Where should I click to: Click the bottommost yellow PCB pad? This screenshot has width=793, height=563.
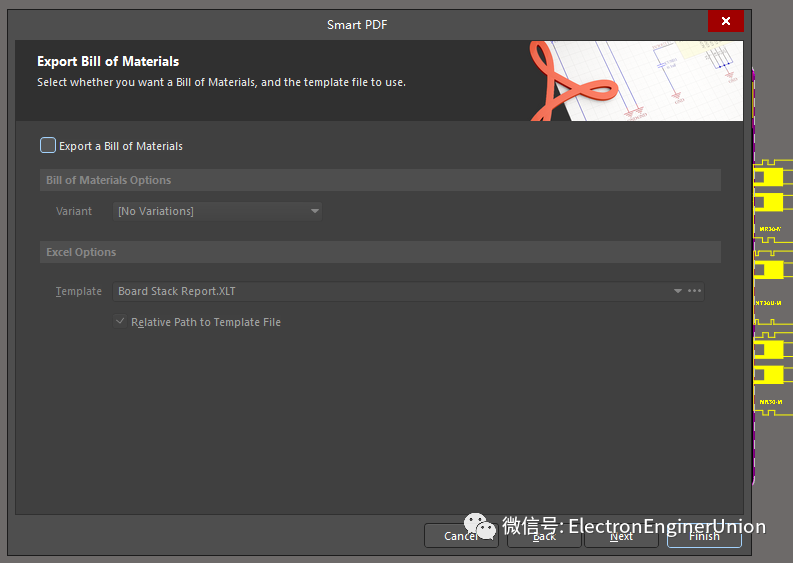coord(769,375)
